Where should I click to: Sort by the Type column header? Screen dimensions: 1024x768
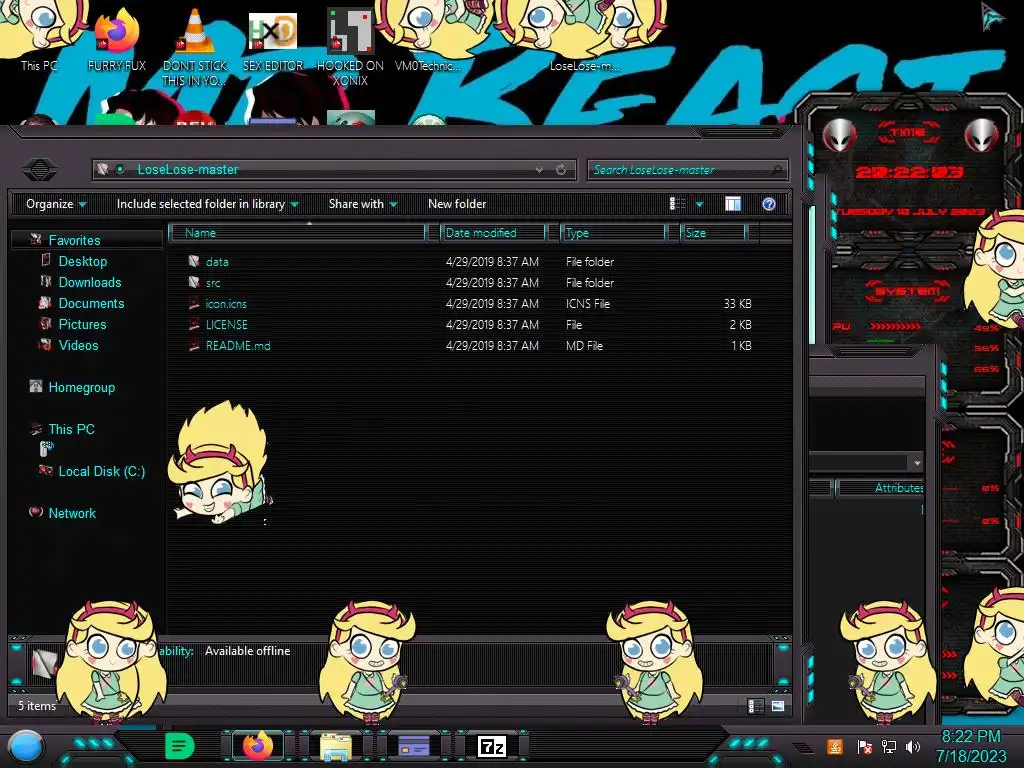click(x=613, y=232)
